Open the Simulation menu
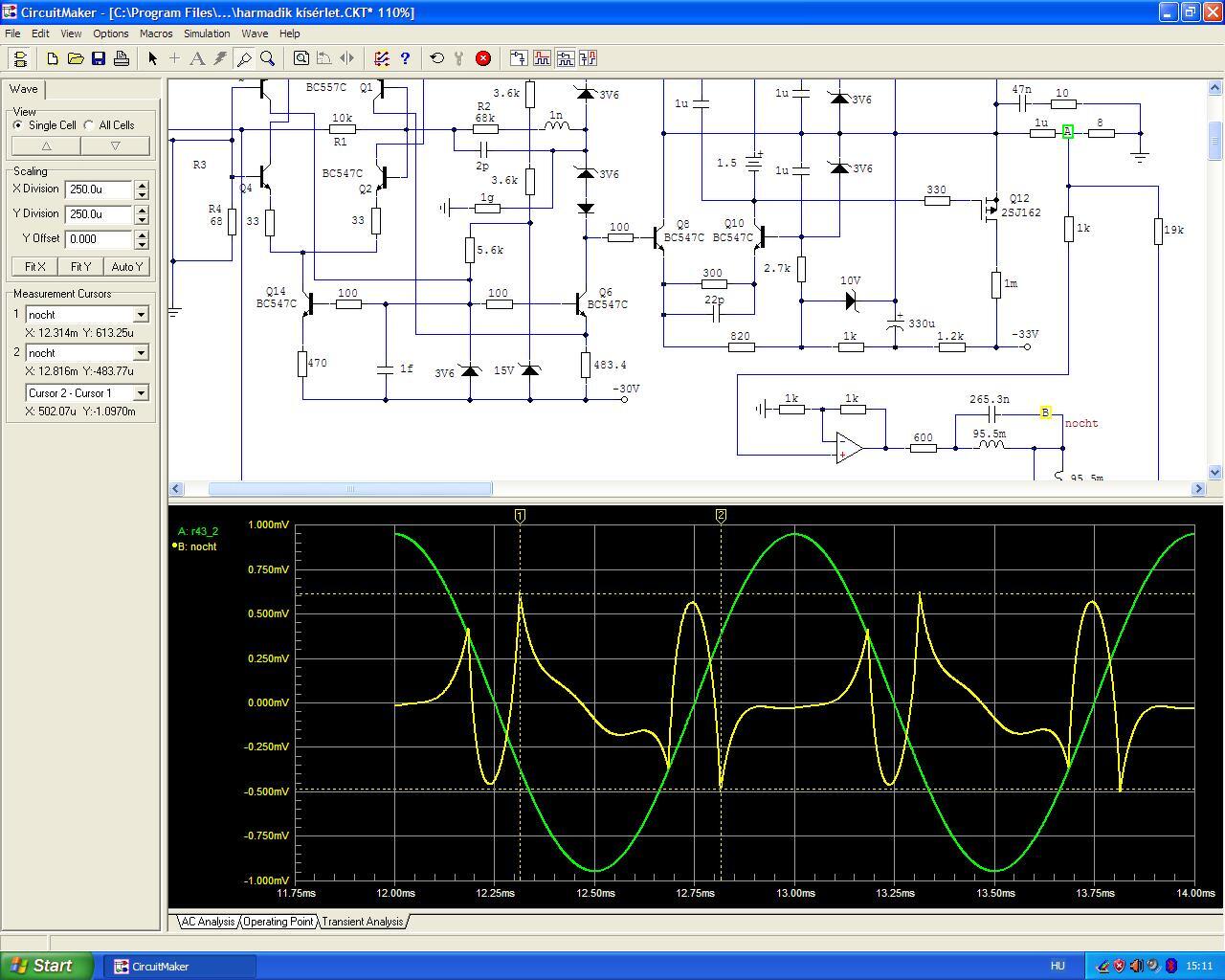The height and width of the screenshot is (980, 1225). pos(207,33)
